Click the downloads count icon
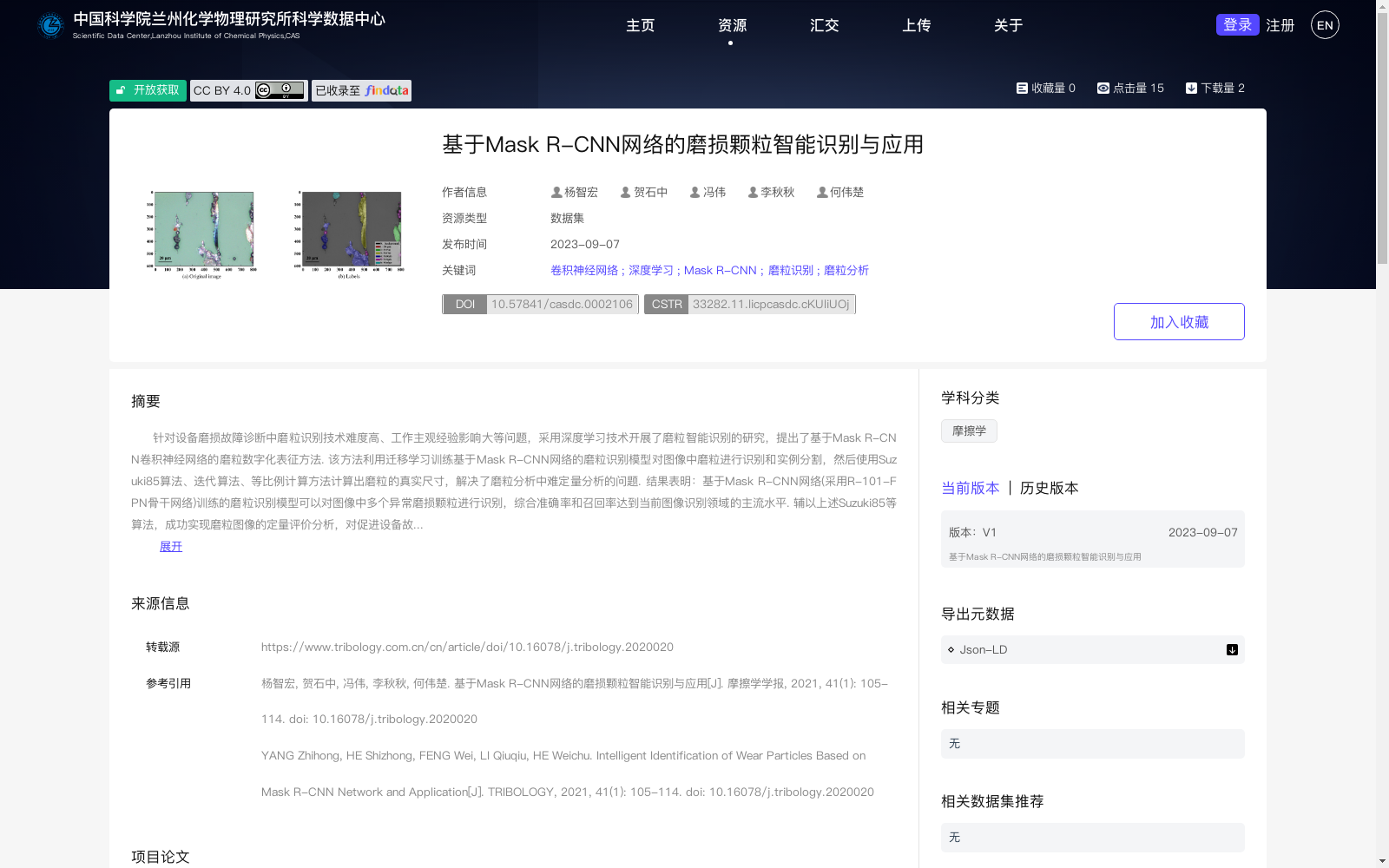The height and width of the screenshot is (868, 1389). click(1191, 88)
